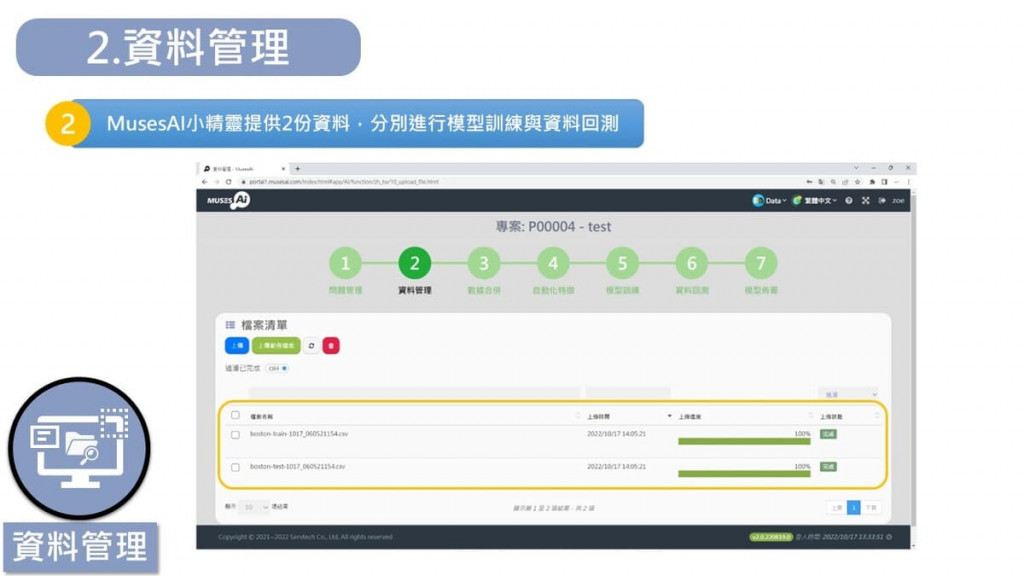Click the 檔案清單 list icon

point(230,325)
